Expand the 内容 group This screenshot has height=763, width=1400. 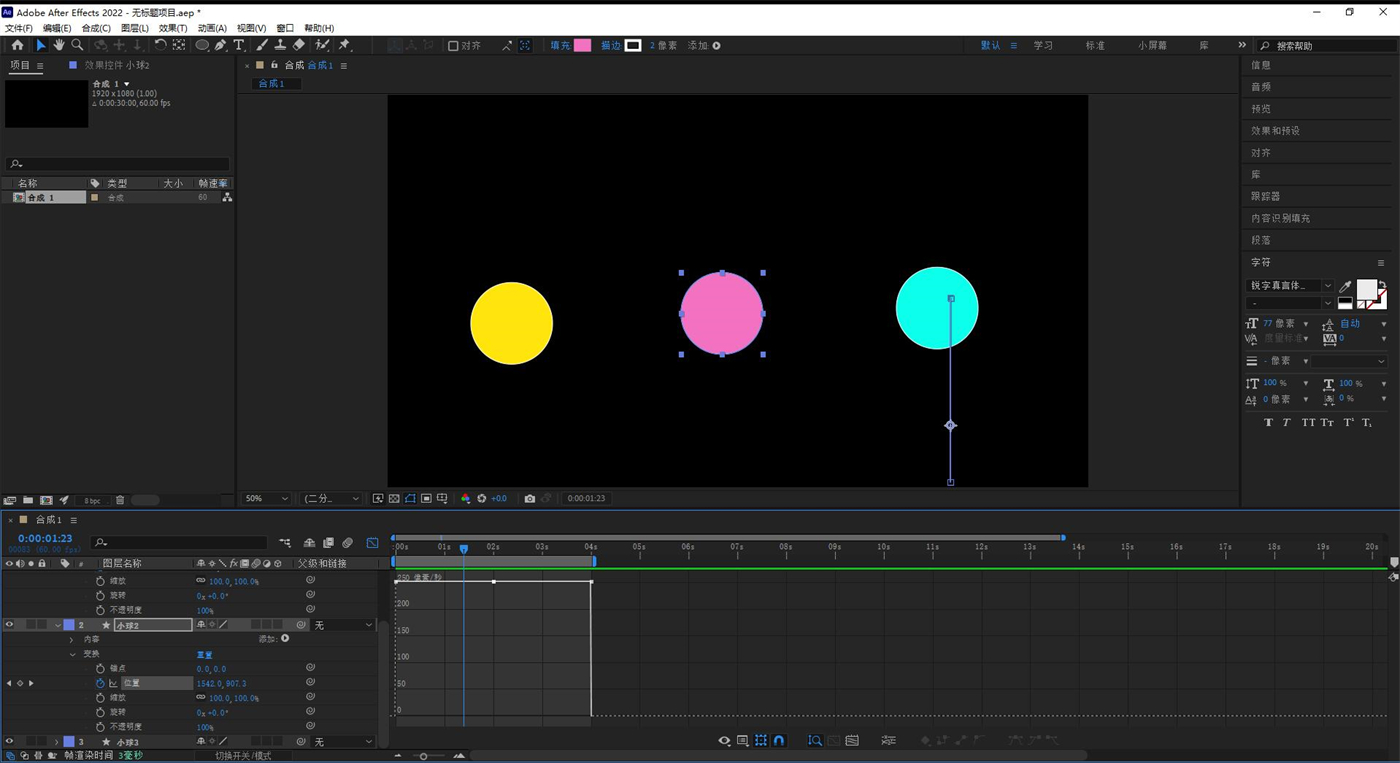(71, 639)
